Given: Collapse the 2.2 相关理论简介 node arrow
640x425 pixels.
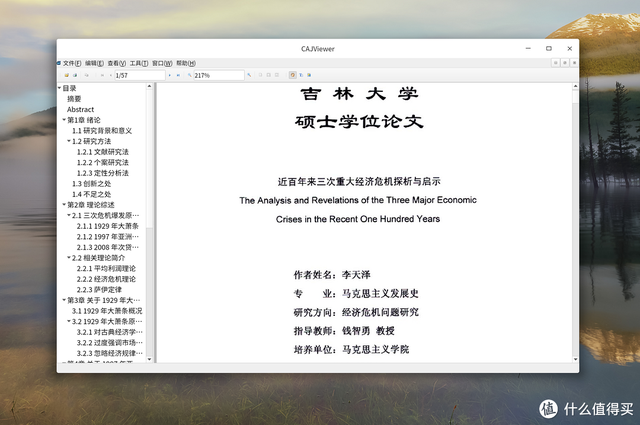Looking at the screenshot, I should [x=69, y=258].
